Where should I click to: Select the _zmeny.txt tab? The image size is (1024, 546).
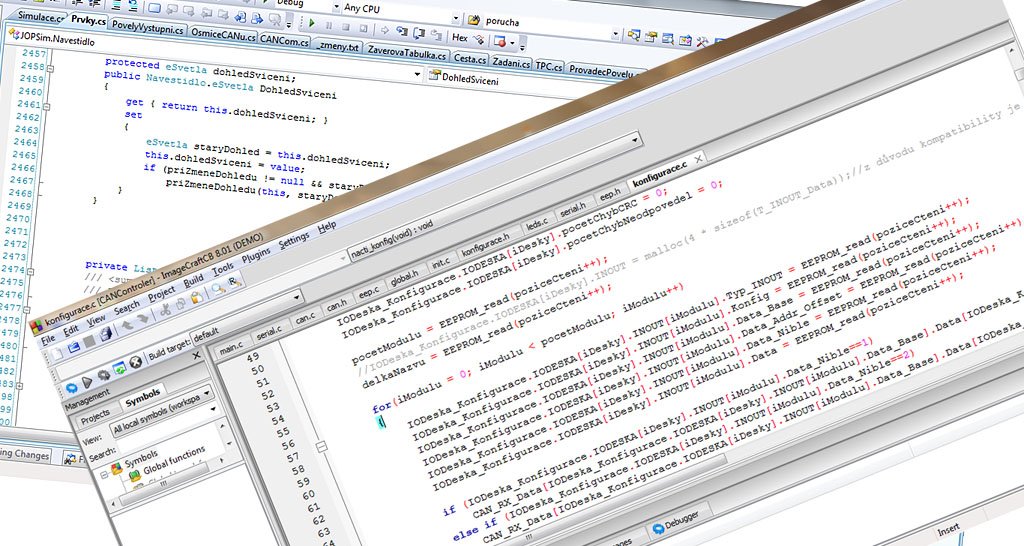[338, 46]
